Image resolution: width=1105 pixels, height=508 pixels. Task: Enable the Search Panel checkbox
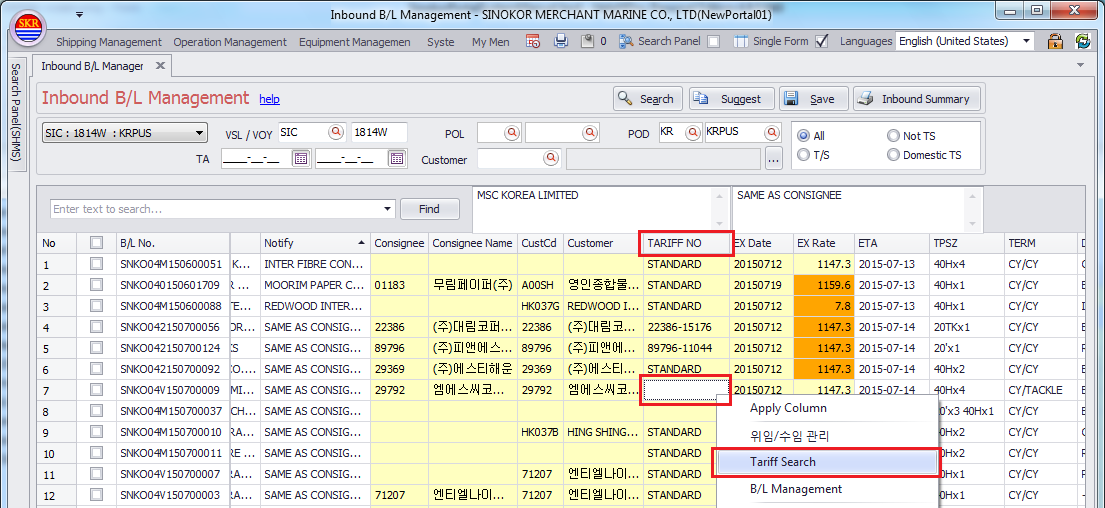pos(713,42)
